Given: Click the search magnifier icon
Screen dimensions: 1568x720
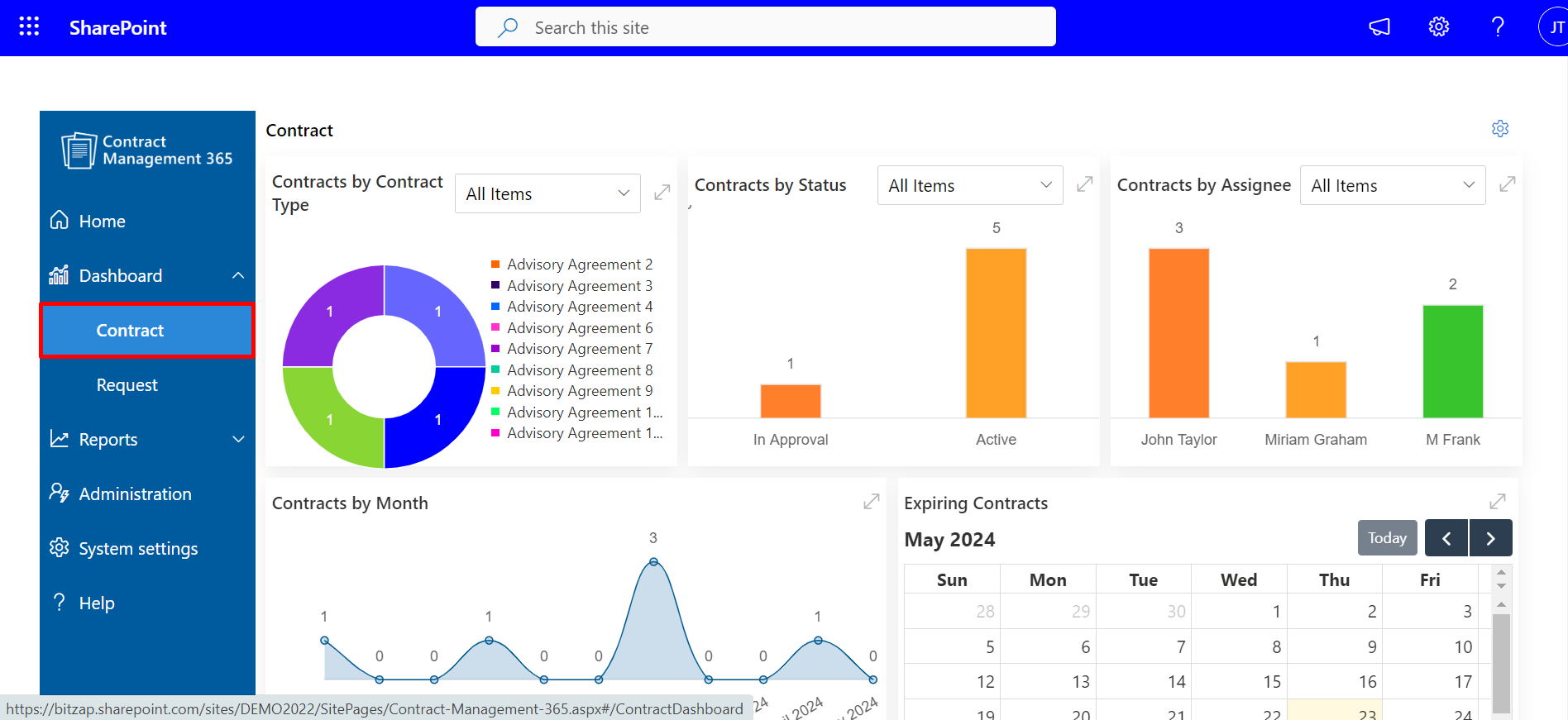Looking at the screenshot, I should coord(508,27).
